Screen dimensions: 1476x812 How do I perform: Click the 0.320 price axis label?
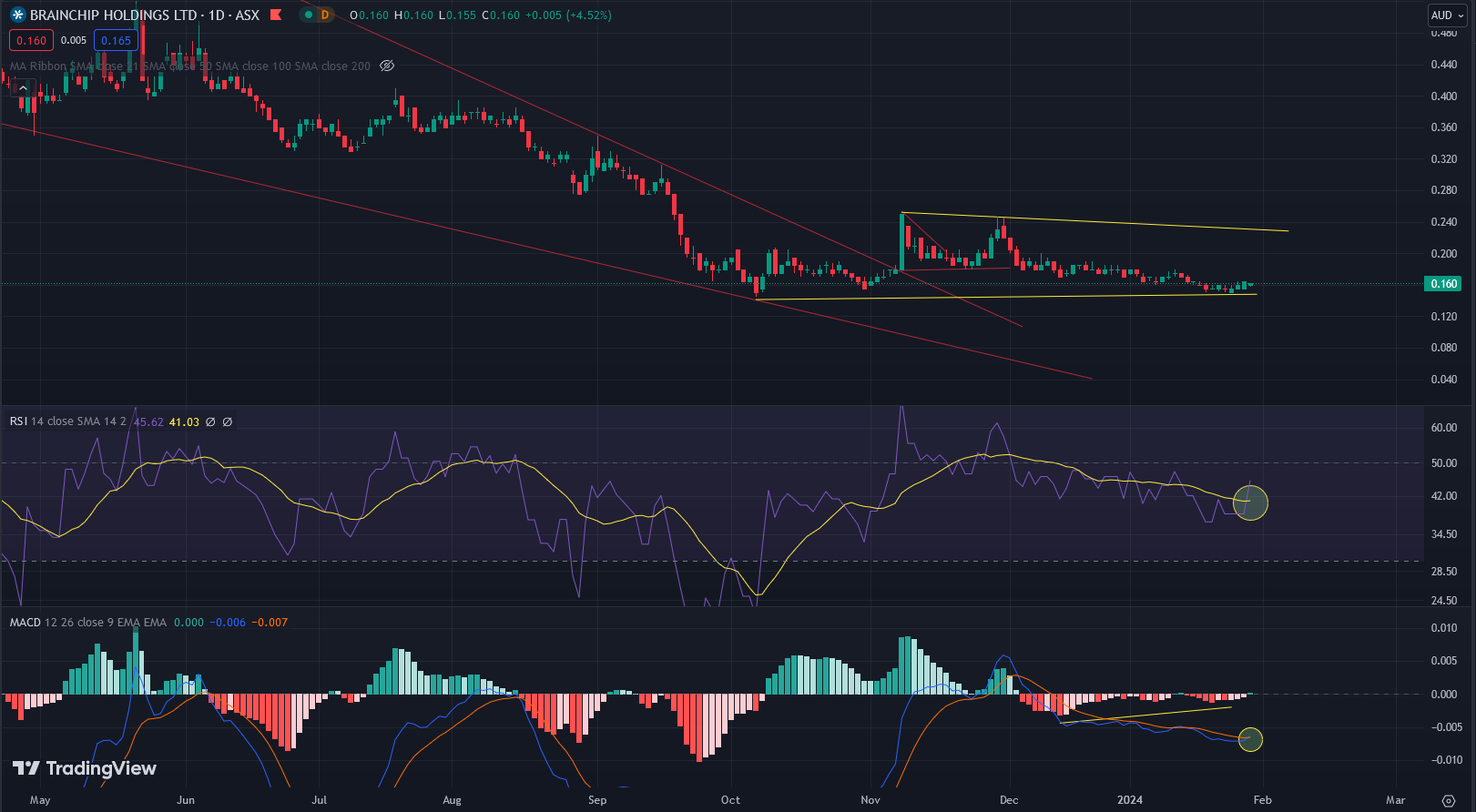[1444, 159]
